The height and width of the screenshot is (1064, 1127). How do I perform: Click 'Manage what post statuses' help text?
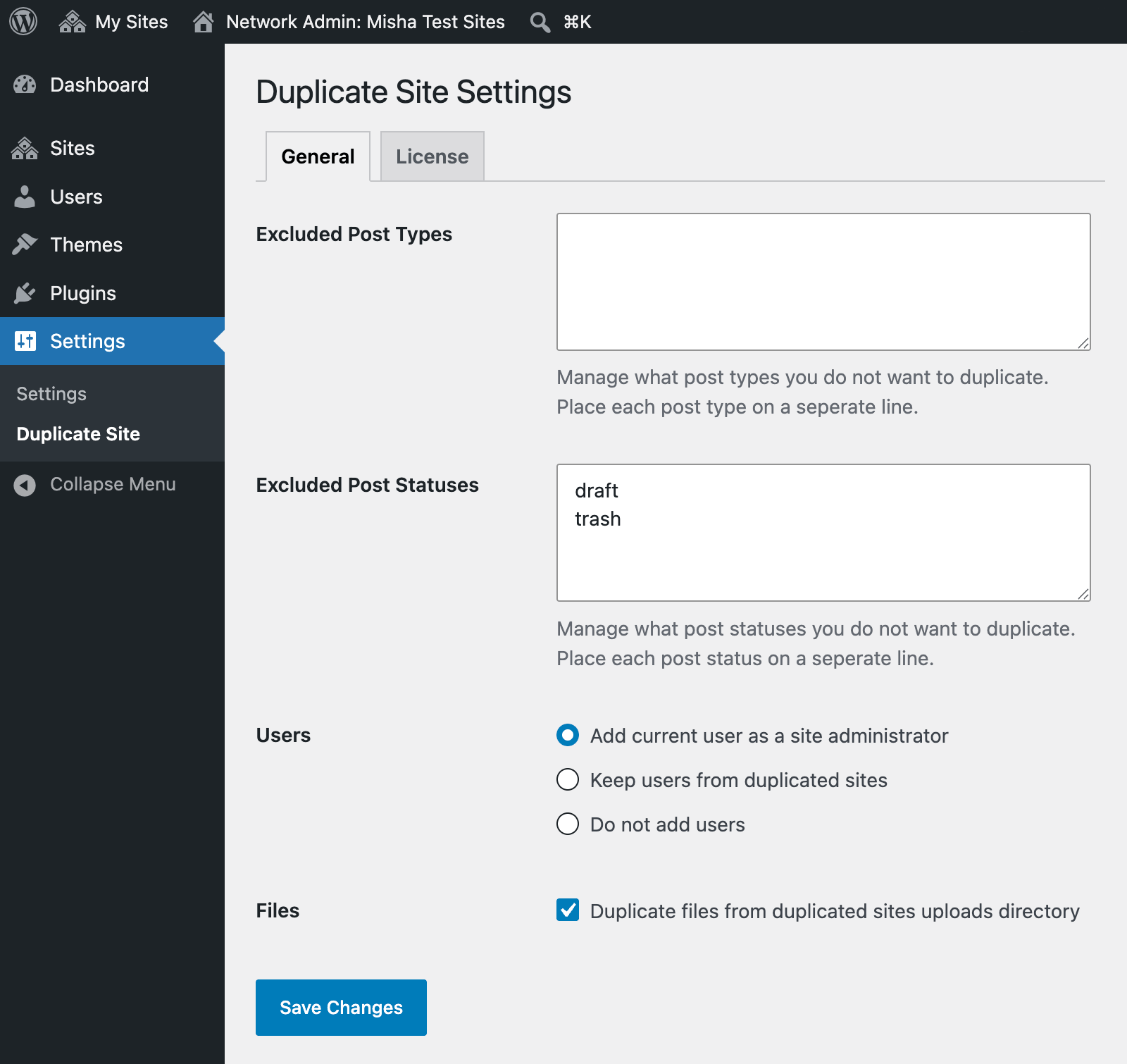816,643
